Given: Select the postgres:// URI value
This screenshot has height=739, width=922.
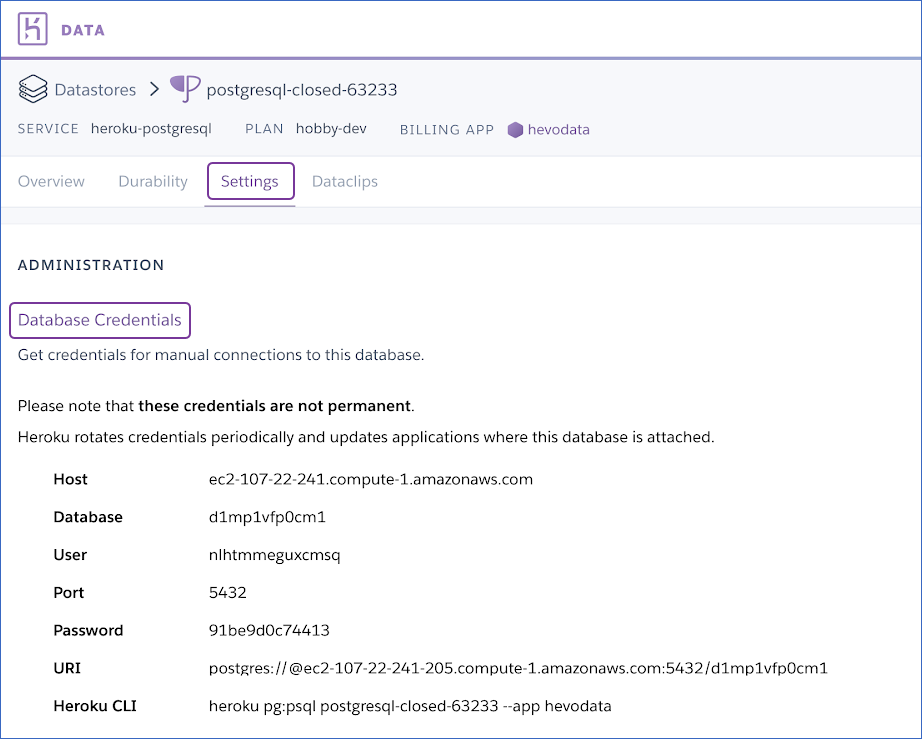Looking at the screenshot, I should [518, 668].
